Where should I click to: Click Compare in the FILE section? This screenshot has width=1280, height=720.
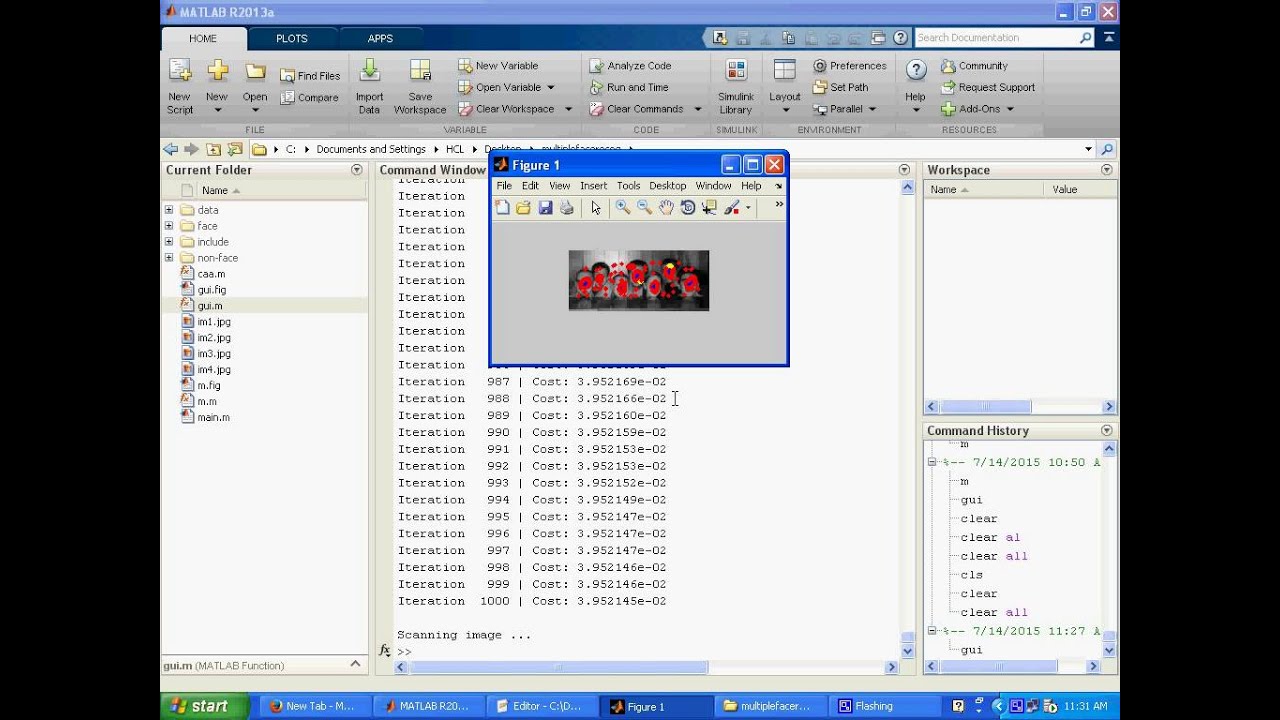click(310, 98)
